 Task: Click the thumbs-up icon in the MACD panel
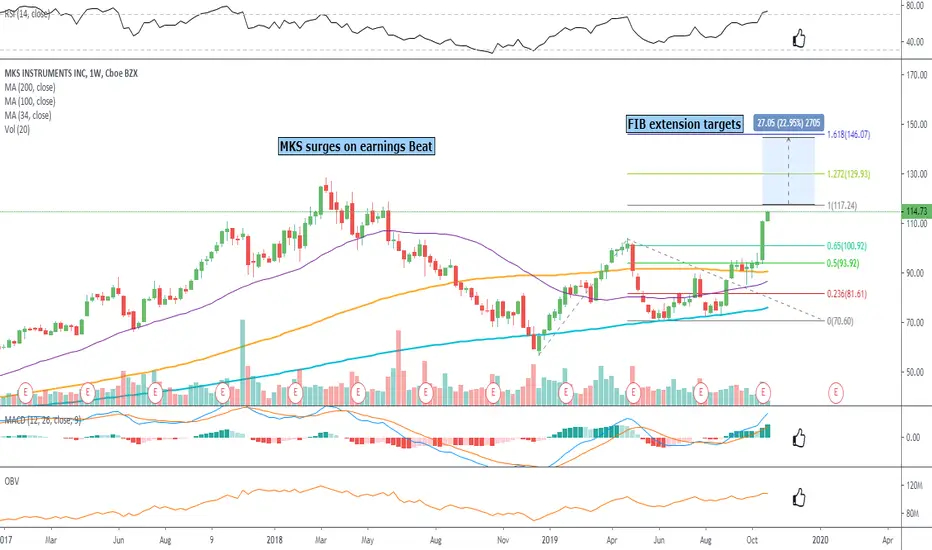[799, 438]
